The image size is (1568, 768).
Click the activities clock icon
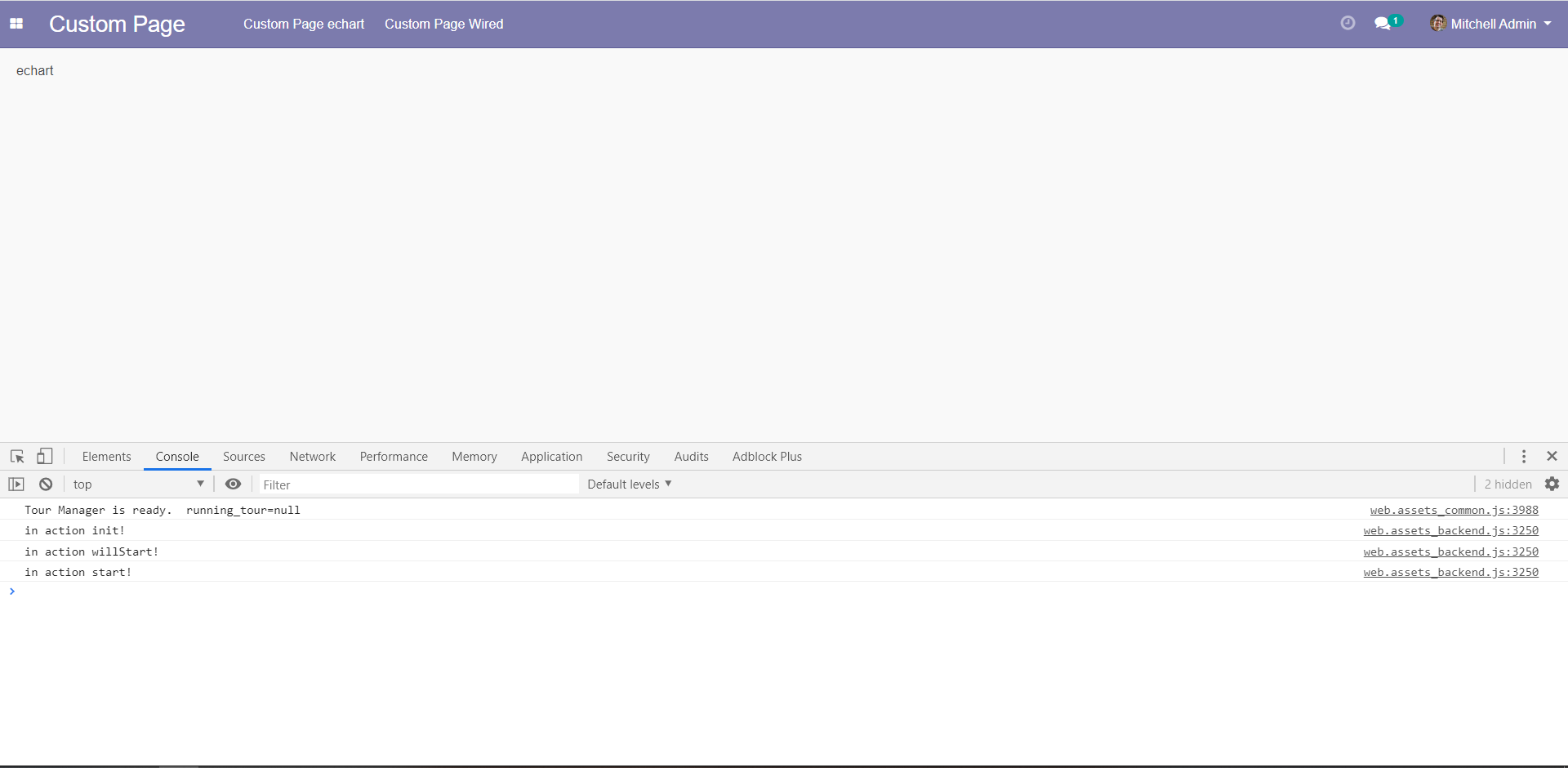tap(1347, 24)
